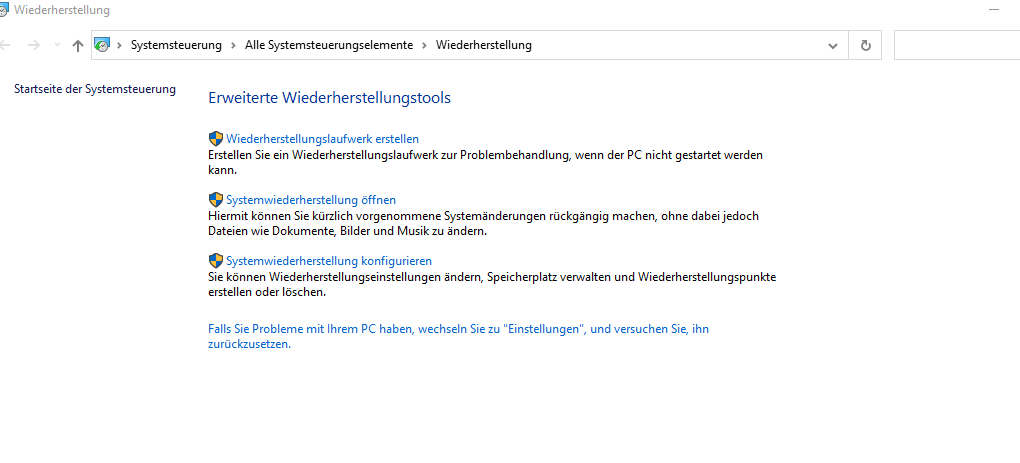This screenshot has width=1020, height=463.
Task: Click description 'Sie können Wiederherstellungseinstellungen ändern'
Action: pos(492,284)
